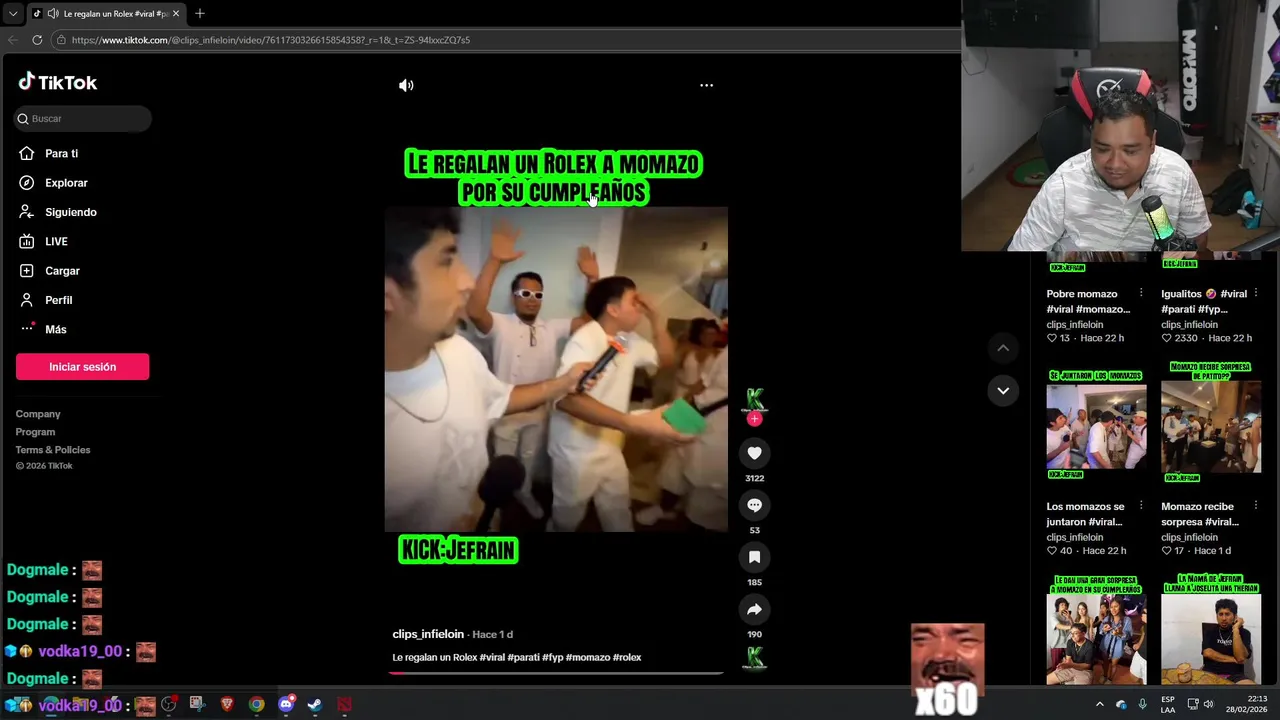1280x720 pixels.
Task: Like 'Los momazos se juntaron' with 40 likes
Action: click(x=1052, y=551)
